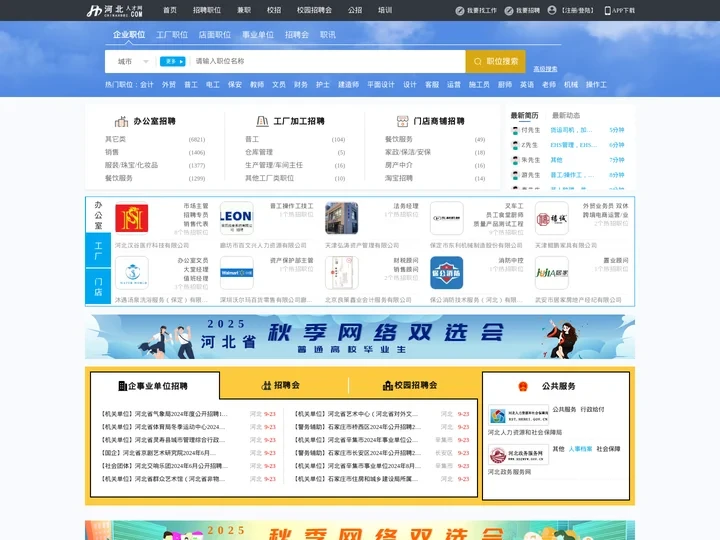This screenshot has height=540, width=720.
Task: Open the 河北政务服务网 logo
Action: 518,455
